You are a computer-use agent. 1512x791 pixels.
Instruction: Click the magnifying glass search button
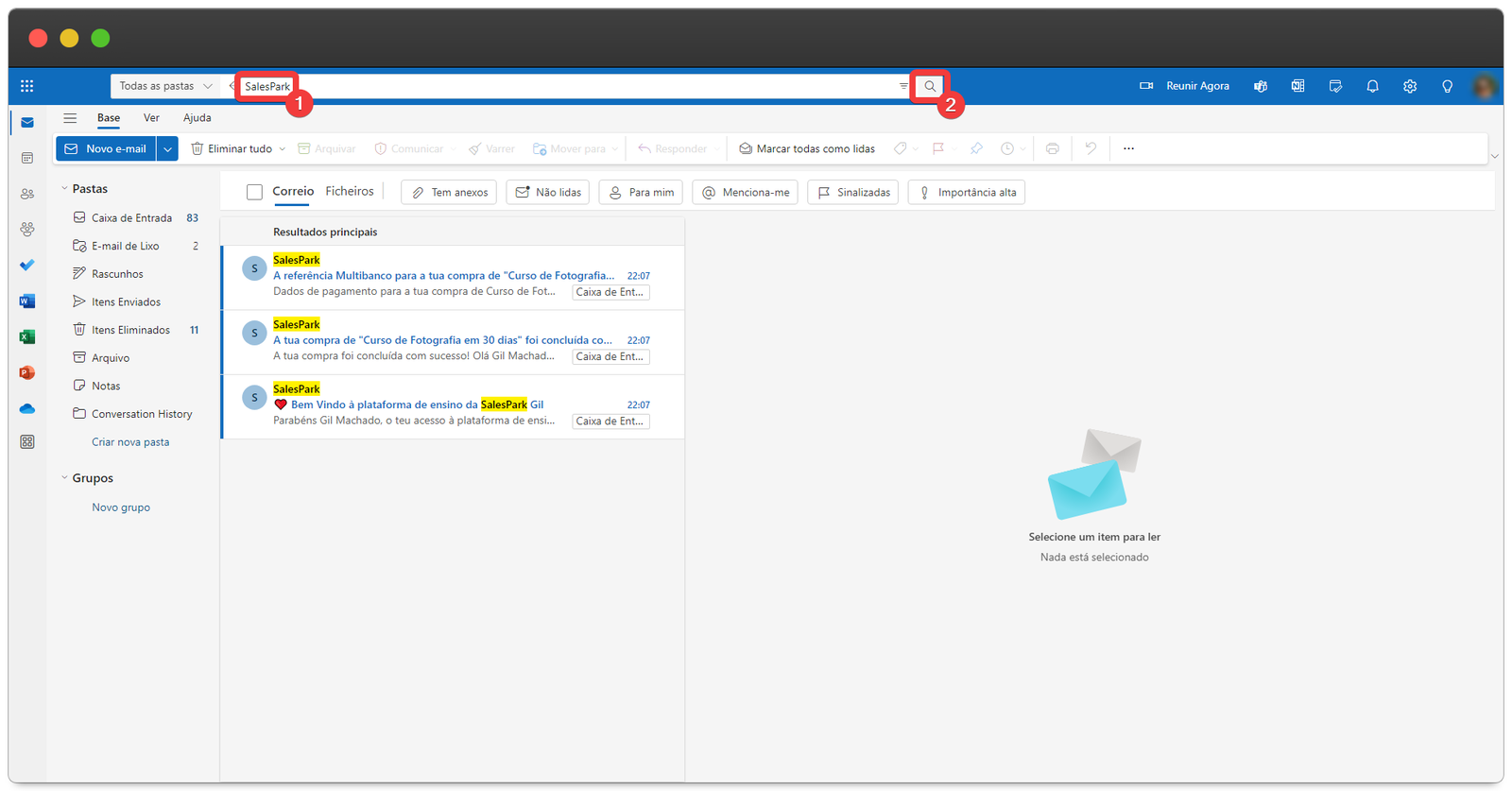(x=930, y=86)
